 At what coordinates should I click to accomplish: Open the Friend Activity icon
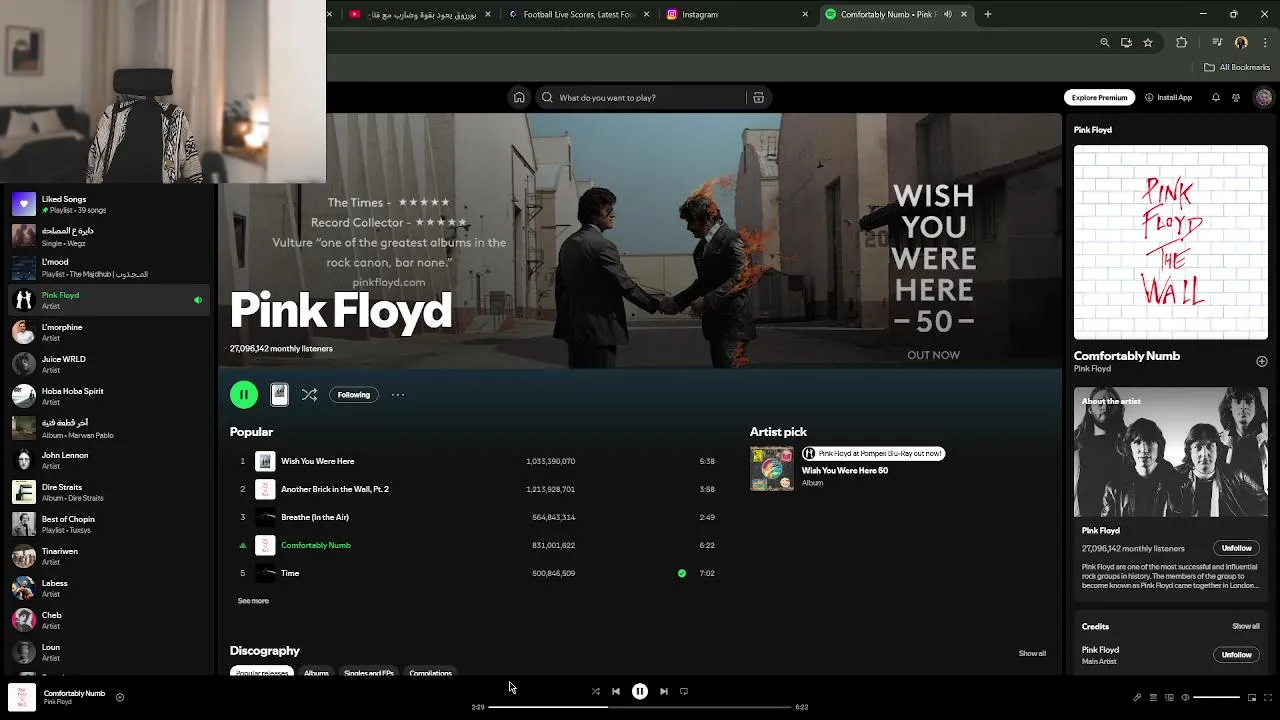pyautogui.click(x=1236, y=97)
